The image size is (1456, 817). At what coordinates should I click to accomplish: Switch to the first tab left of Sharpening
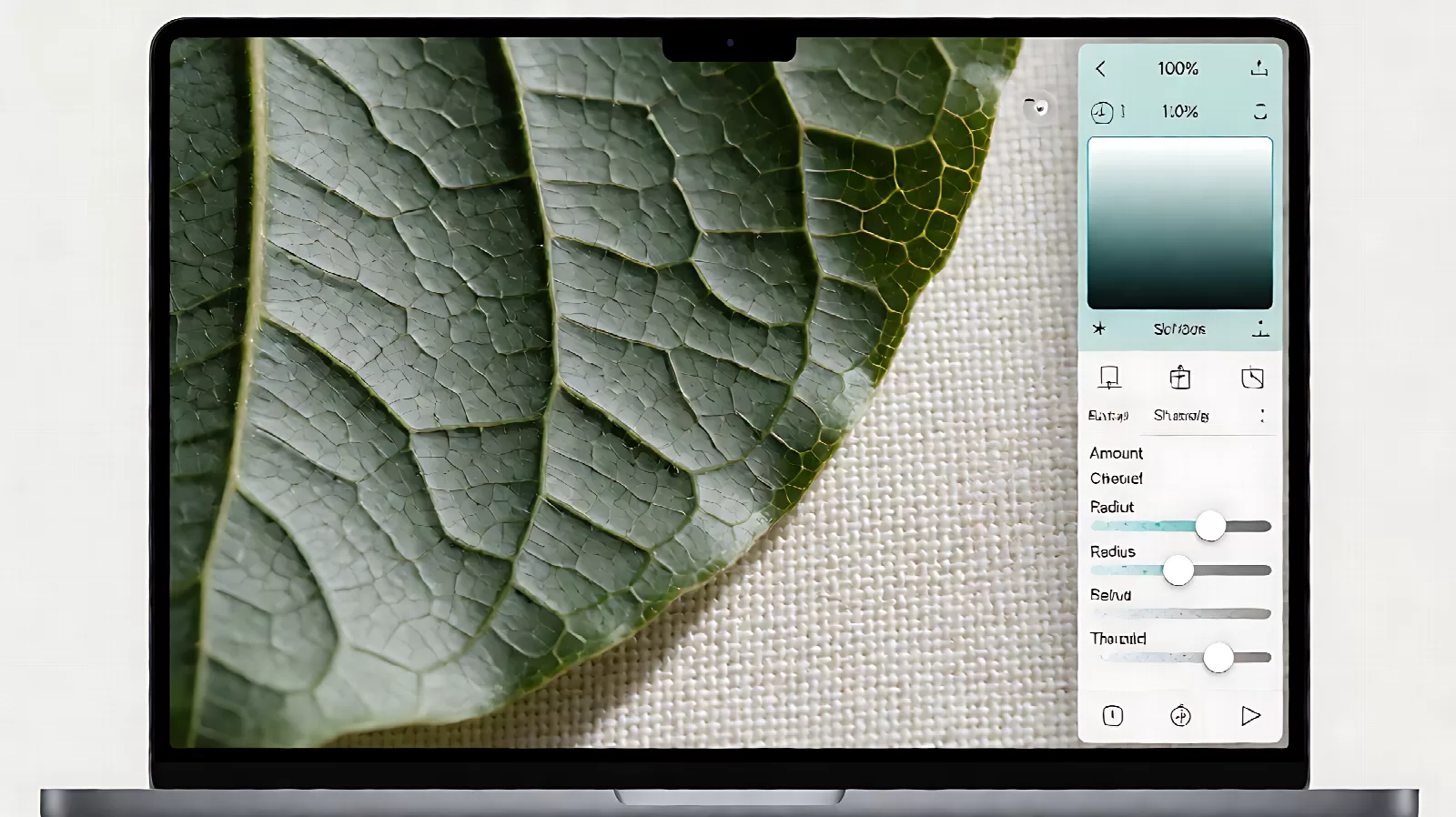pyautogui.click(x=1108, y=416)
